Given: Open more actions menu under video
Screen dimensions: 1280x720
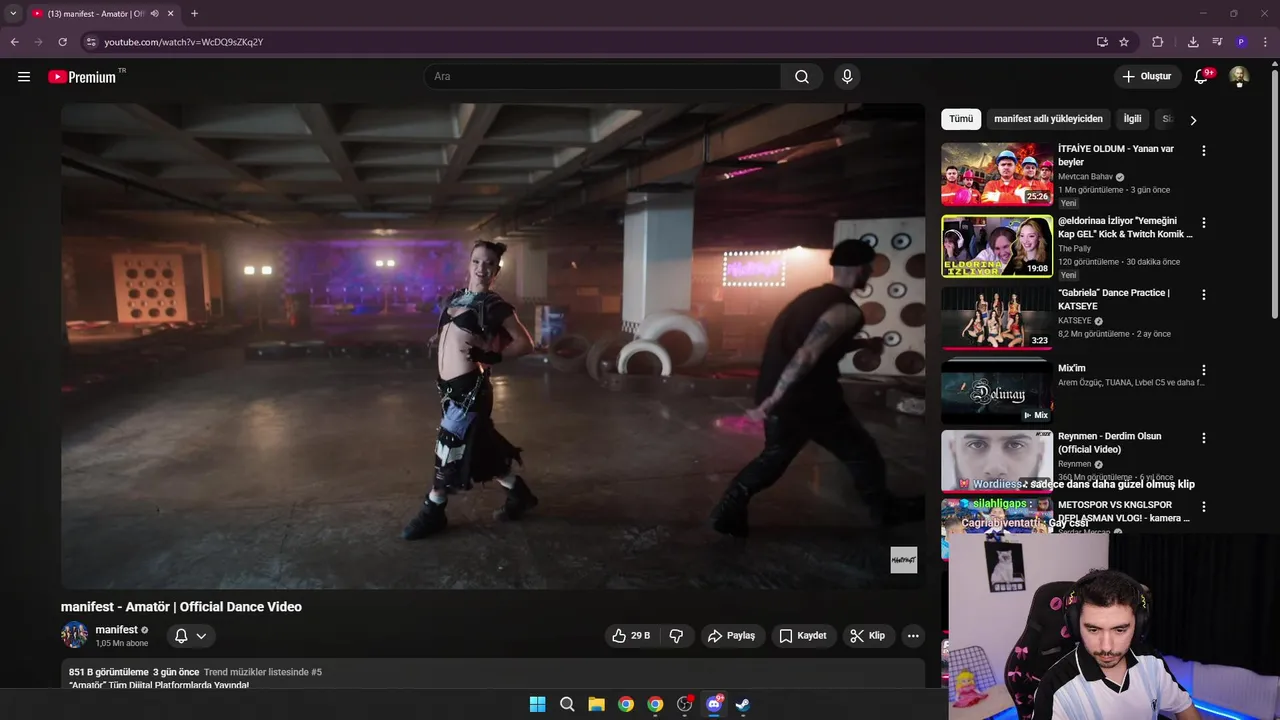Looking at the screenshot, I should [x=913, y=636].
